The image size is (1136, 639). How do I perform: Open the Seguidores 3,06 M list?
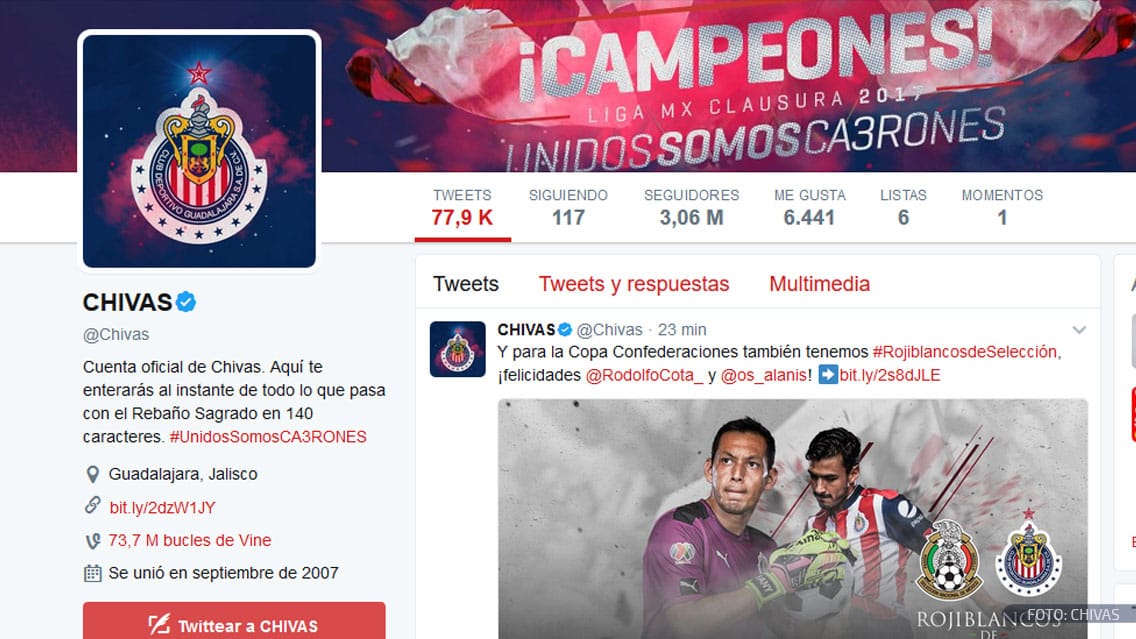[x=692, y=207]
